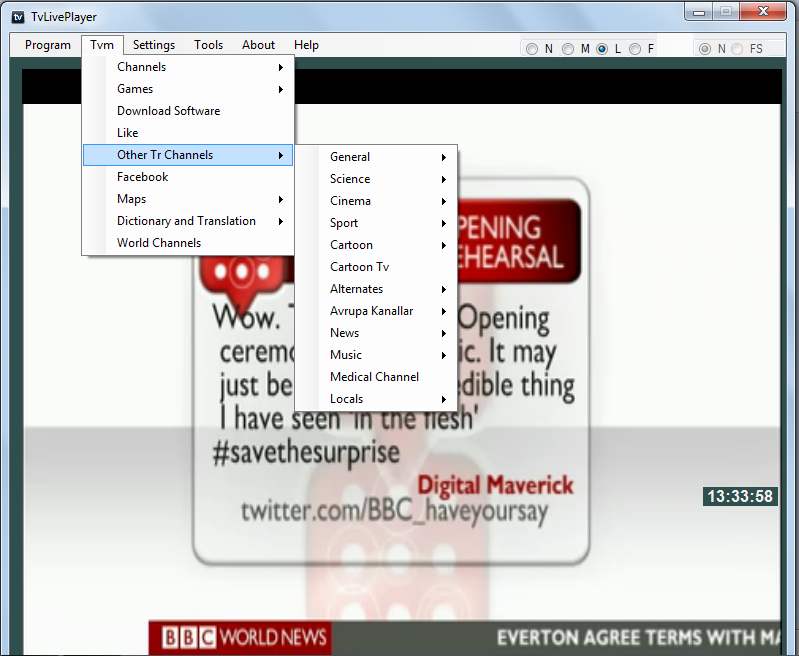Select World Channels menu item
The image size is (799, 656).
coord(159,243)
